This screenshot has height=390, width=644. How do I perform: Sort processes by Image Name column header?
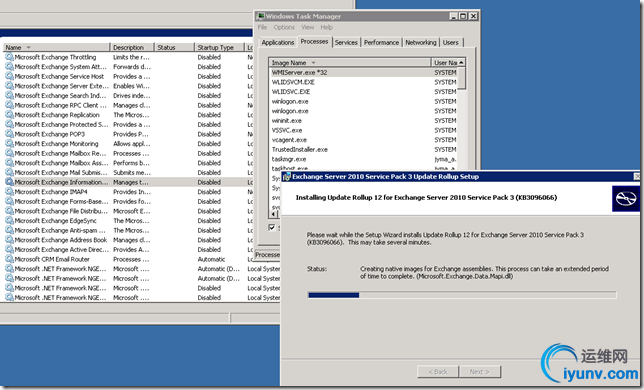click(350, 63)
